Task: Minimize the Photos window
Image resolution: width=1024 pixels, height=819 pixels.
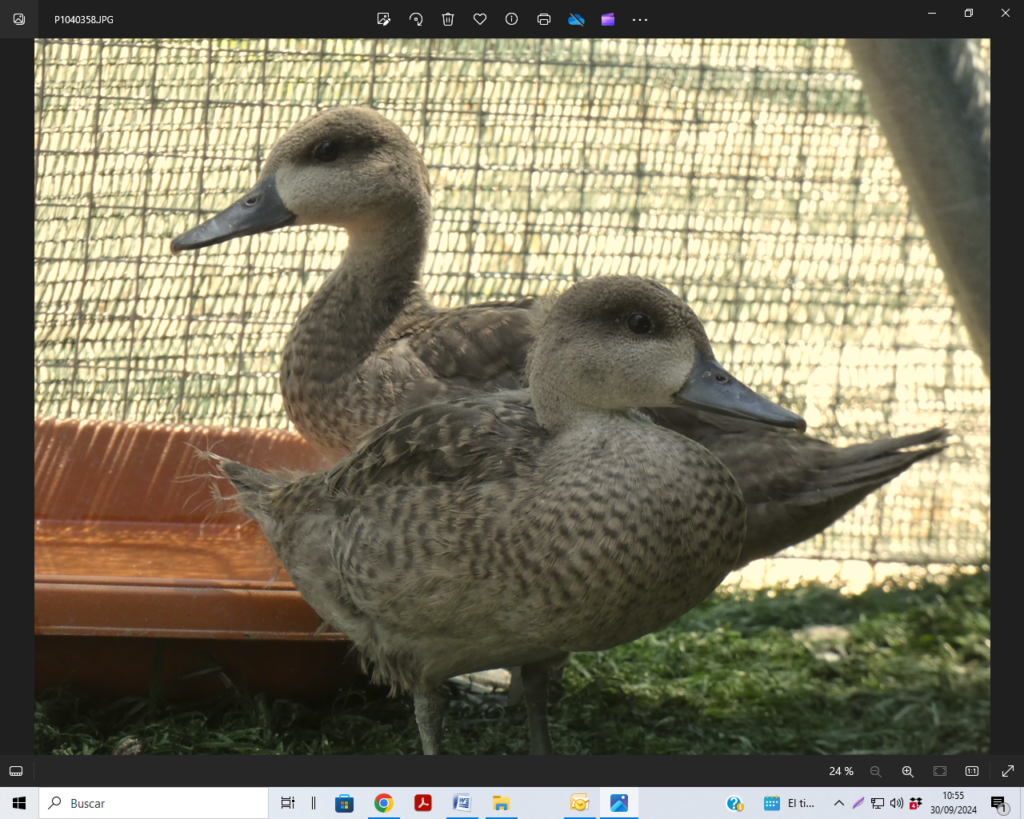Action: (x=932, y=13)
